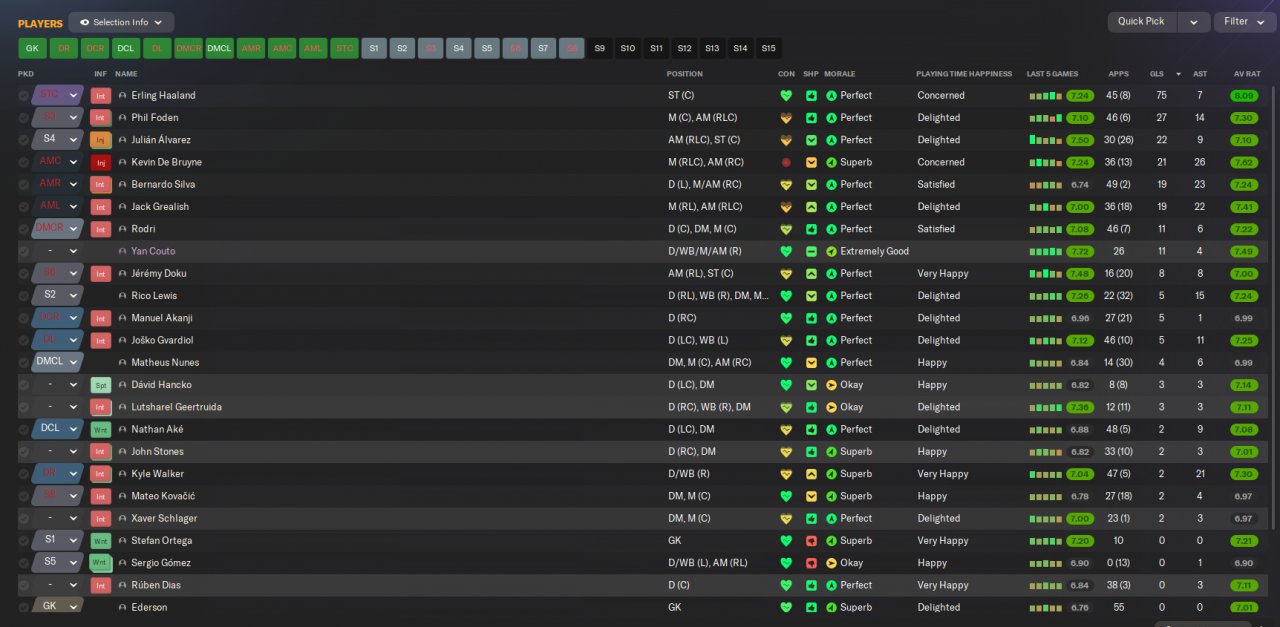Open Matheus Nunes's DMCL position dropdown
The width and height of the screenshot is (1280, 627).
click(x=58, y=362)
